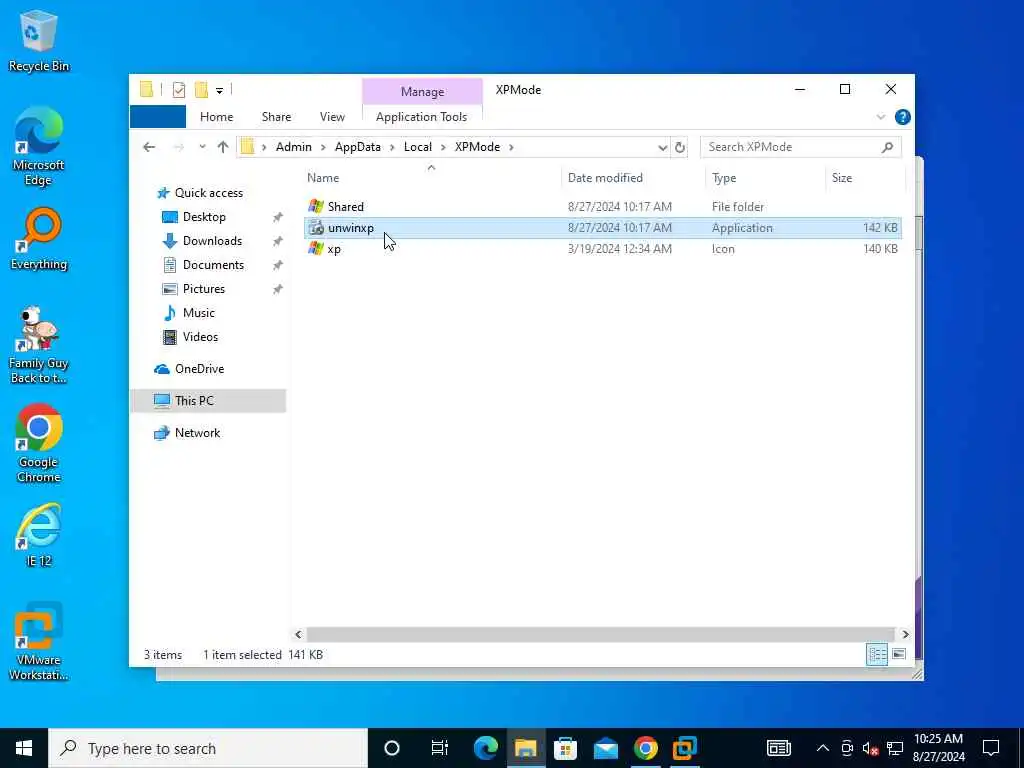
Task: Click the taskbar search box
Action: coord(208,748)
